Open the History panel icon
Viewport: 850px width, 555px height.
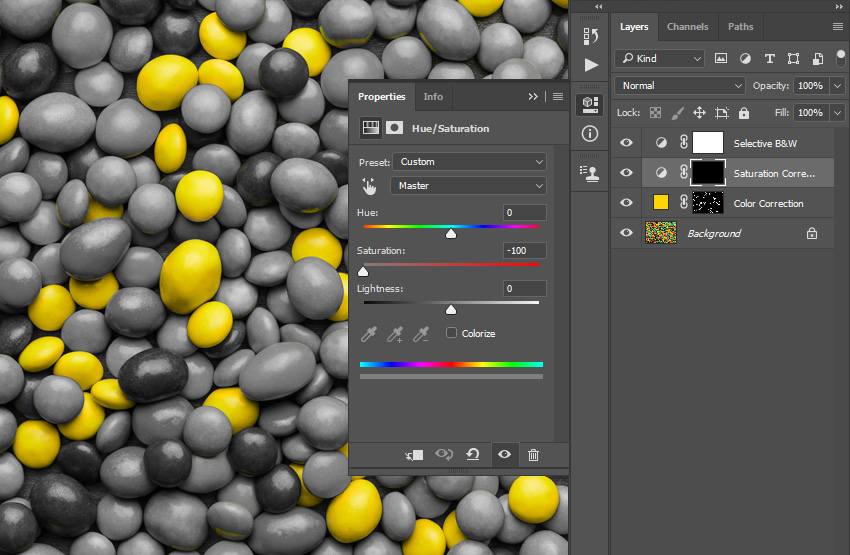(x=590, y=37)
